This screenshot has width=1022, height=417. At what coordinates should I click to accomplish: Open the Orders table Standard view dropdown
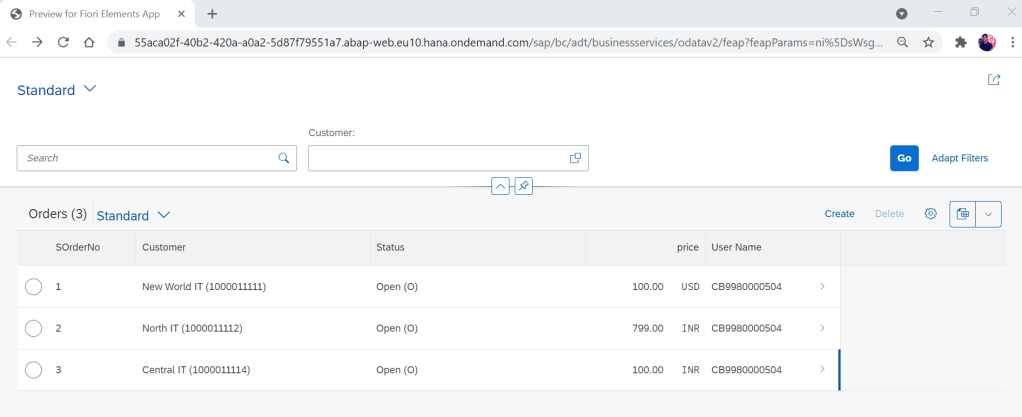point(164,215)
